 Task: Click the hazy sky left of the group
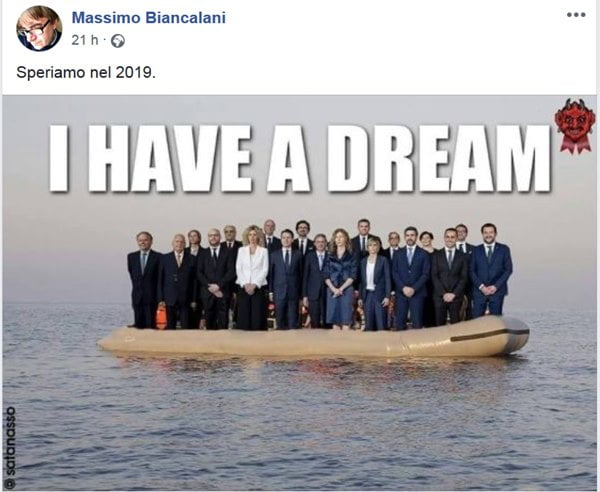pyautogui.click(x=65, y=249)
